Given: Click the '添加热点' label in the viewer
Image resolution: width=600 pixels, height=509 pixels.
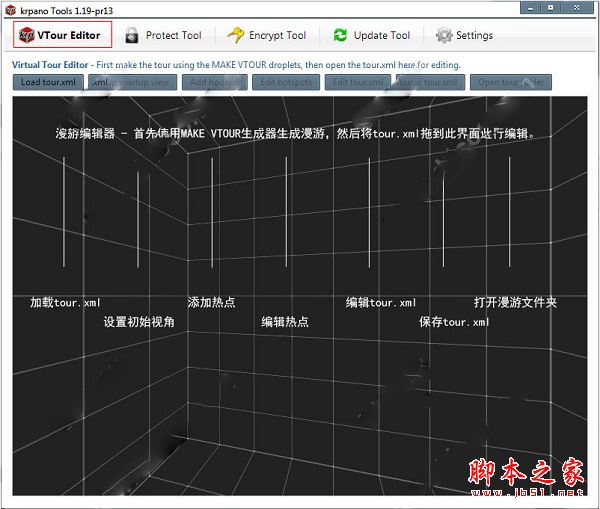Looking at the screenshot, I should (211, 303).
